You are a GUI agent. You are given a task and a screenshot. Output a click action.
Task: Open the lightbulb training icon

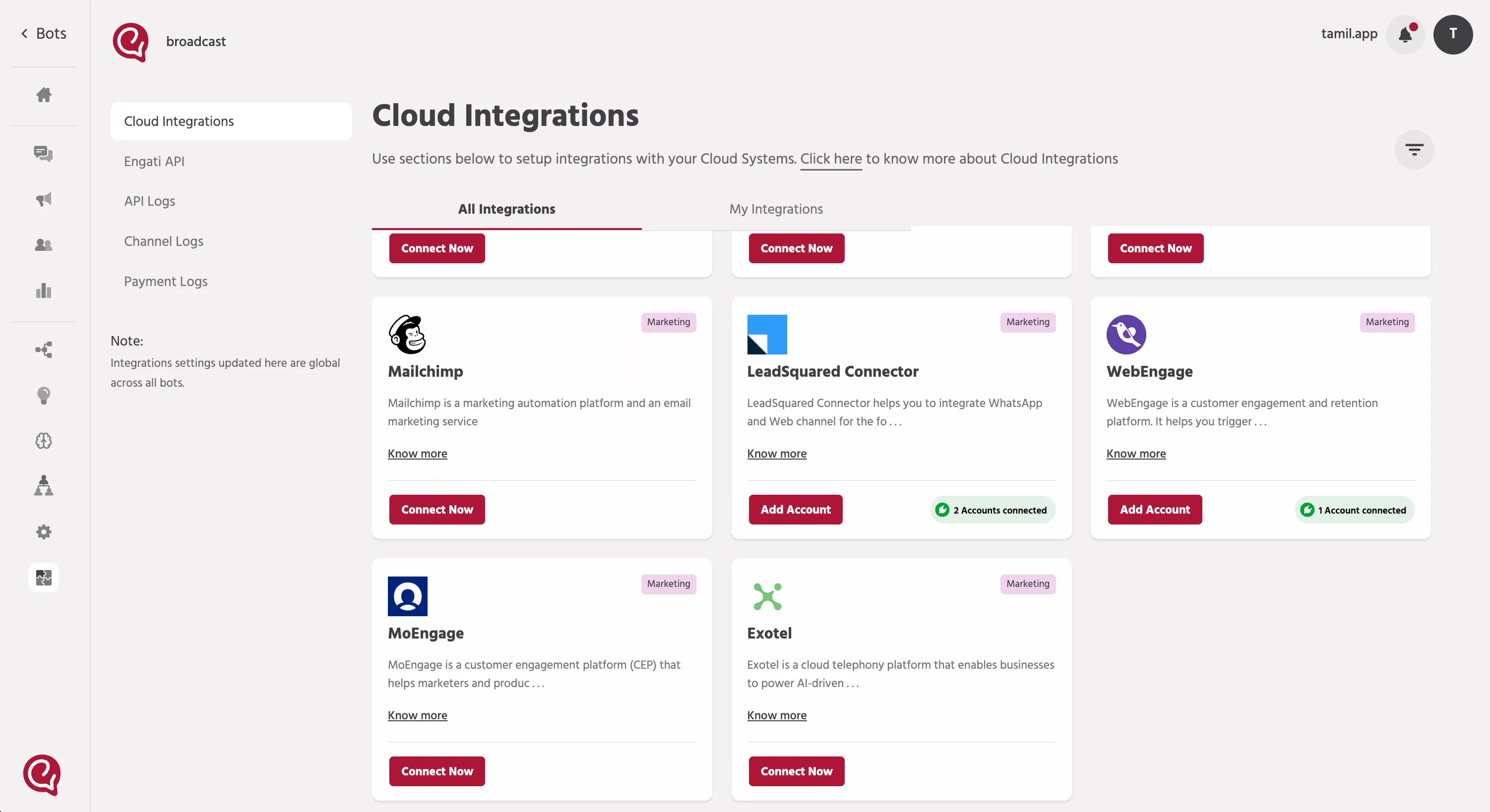43,395
